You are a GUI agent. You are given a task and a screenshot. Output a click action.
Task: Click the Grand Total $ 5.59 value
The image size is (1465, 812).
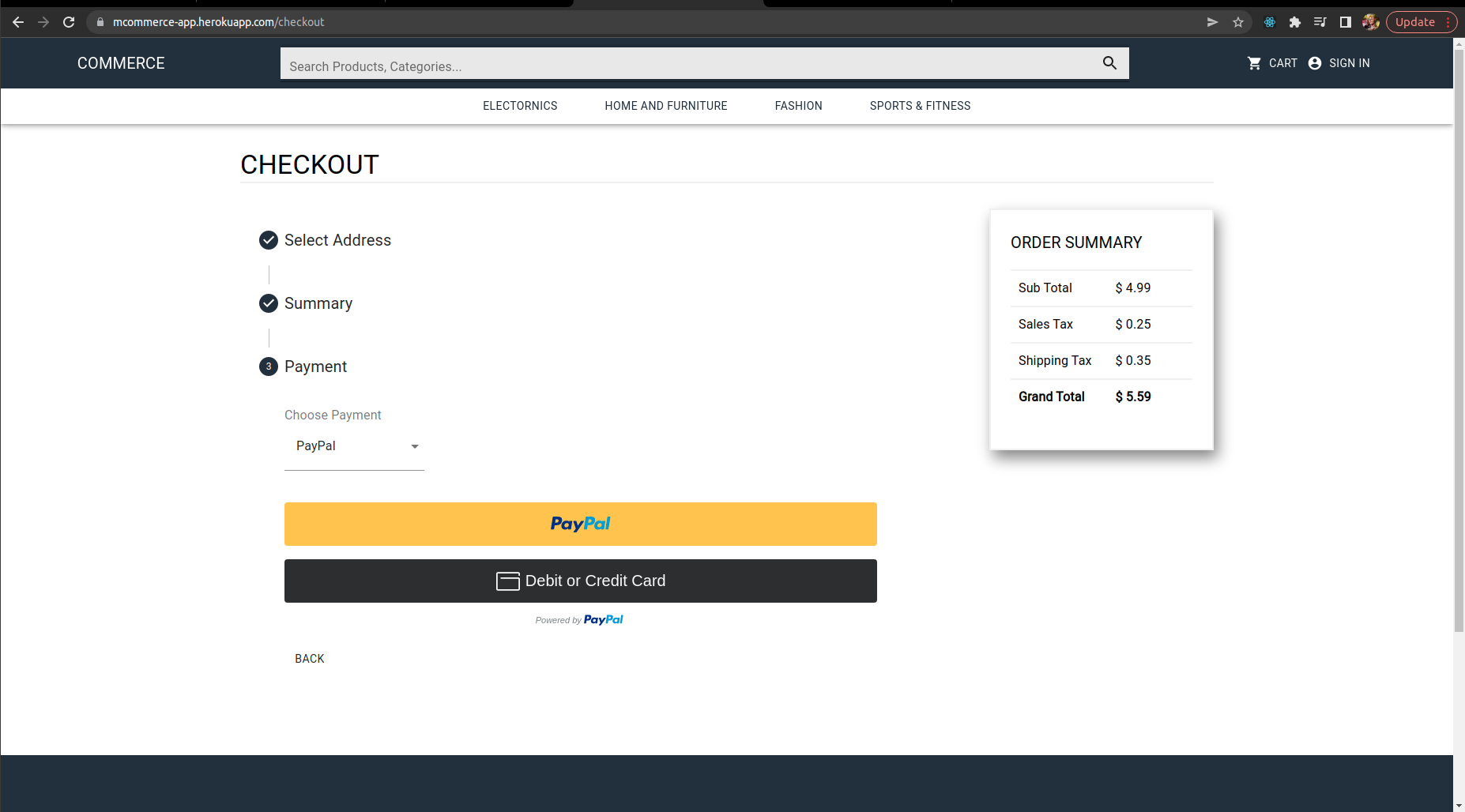1133,397
